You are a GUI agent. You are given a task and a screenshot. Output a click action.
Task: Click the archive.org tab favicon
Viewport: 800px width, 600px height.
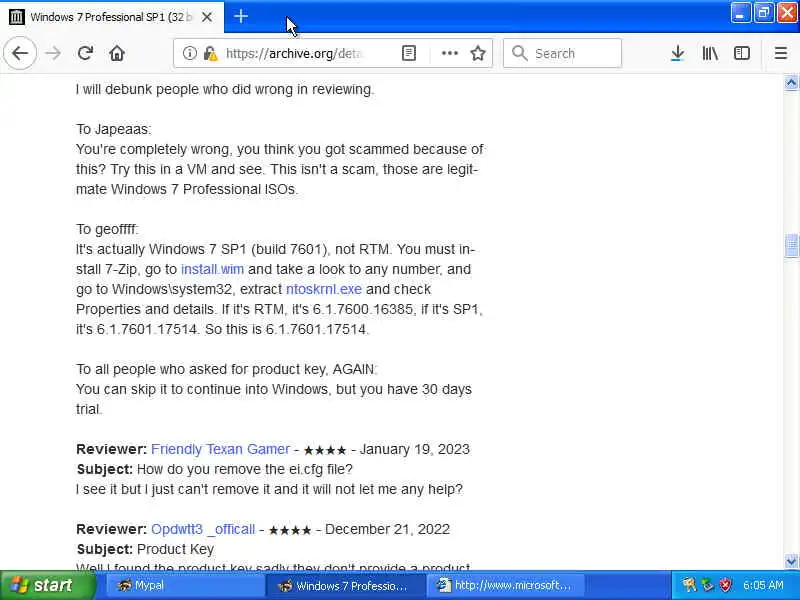coord(16,17)
